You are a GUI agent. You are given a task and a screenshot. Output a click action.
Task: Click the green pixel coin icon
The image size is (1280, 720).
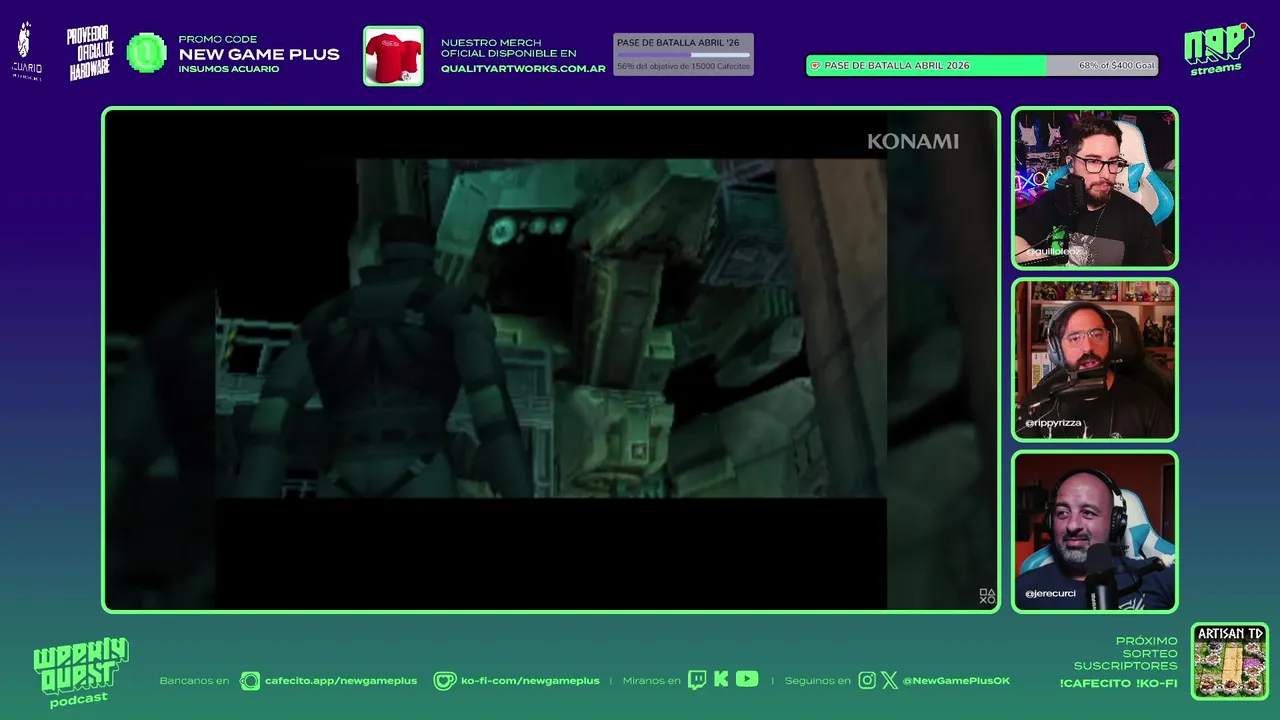[x=147, y=53]
